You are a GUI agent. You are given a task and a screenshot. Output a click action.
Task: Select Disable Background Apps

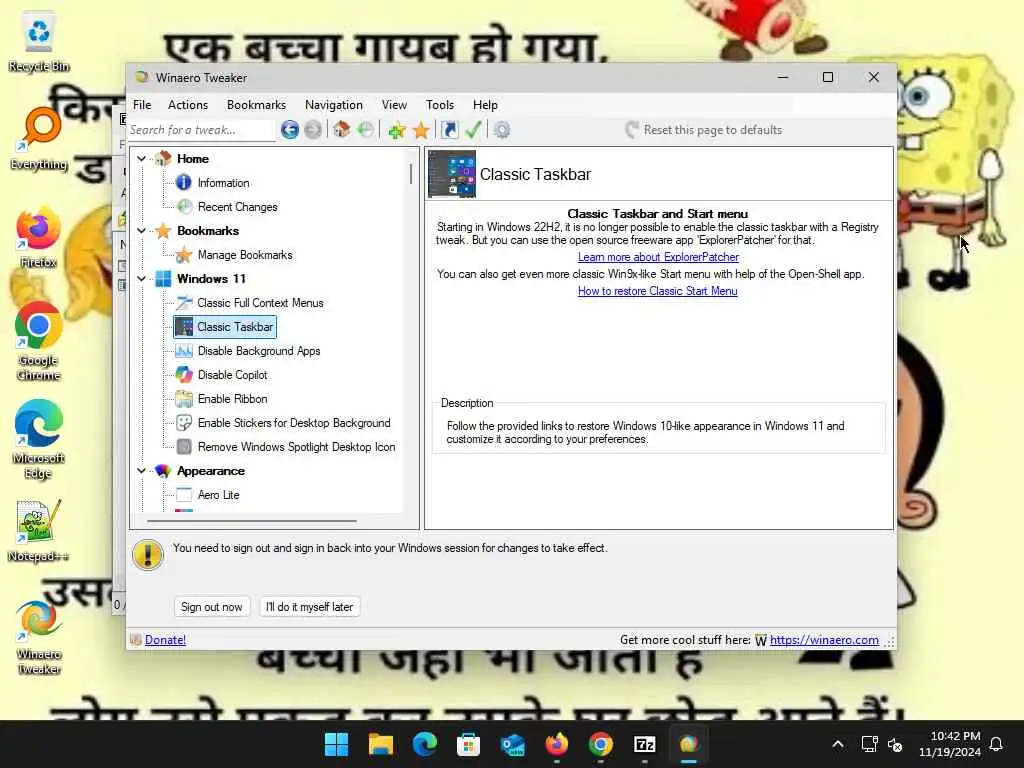coord(259,351)
